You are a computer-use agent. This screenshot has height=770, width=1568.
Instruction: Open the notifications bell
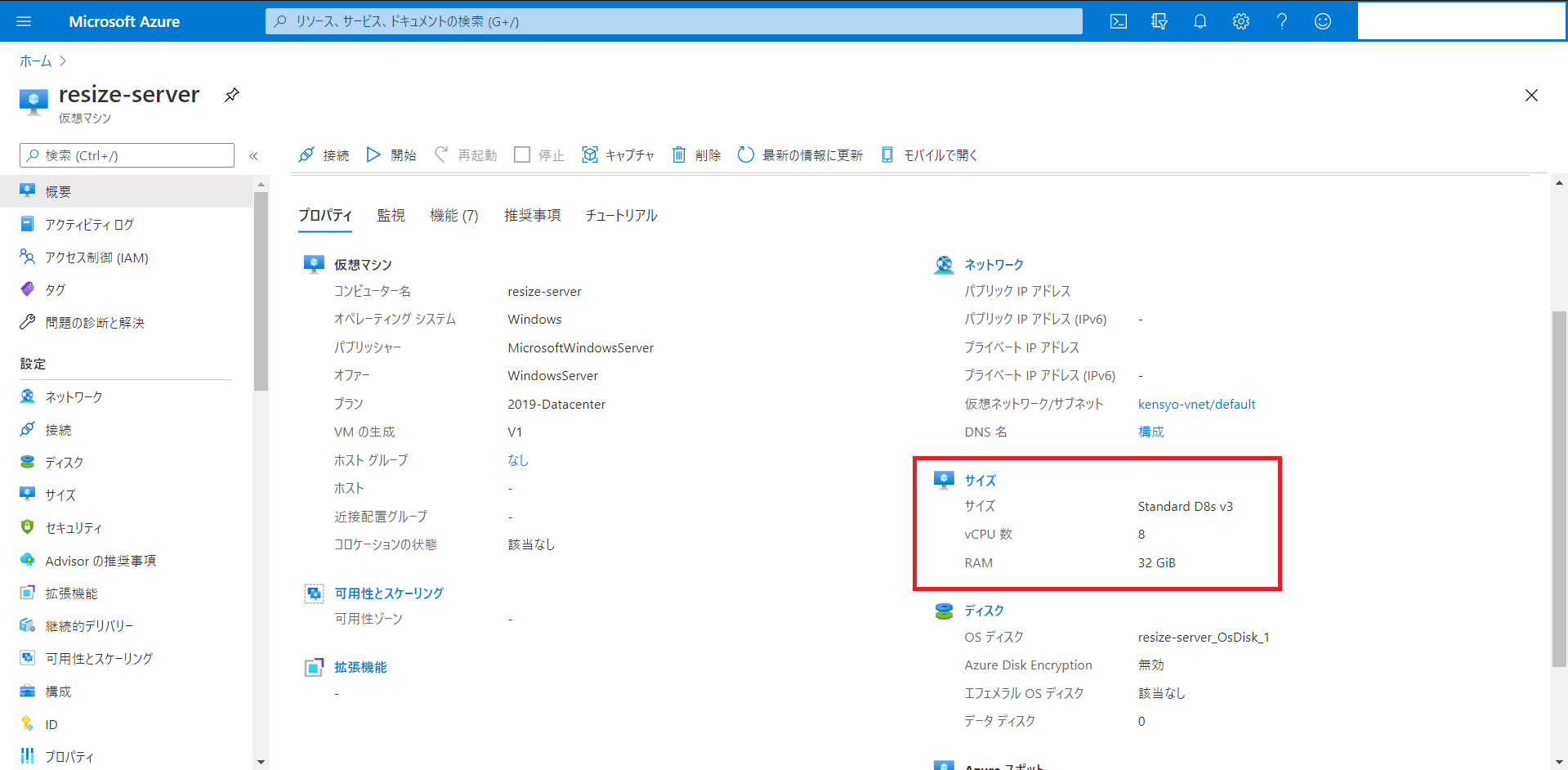[1199, 21]
